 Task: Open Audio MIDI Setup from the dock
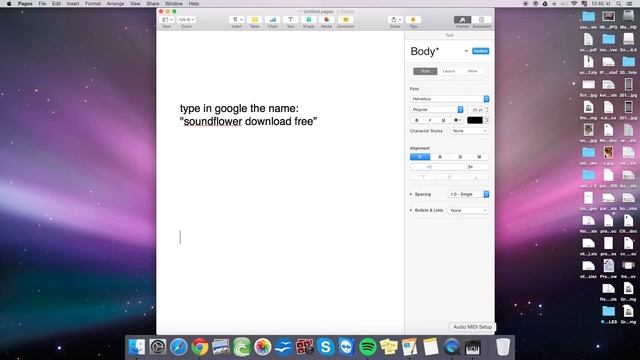click(473, 347)
